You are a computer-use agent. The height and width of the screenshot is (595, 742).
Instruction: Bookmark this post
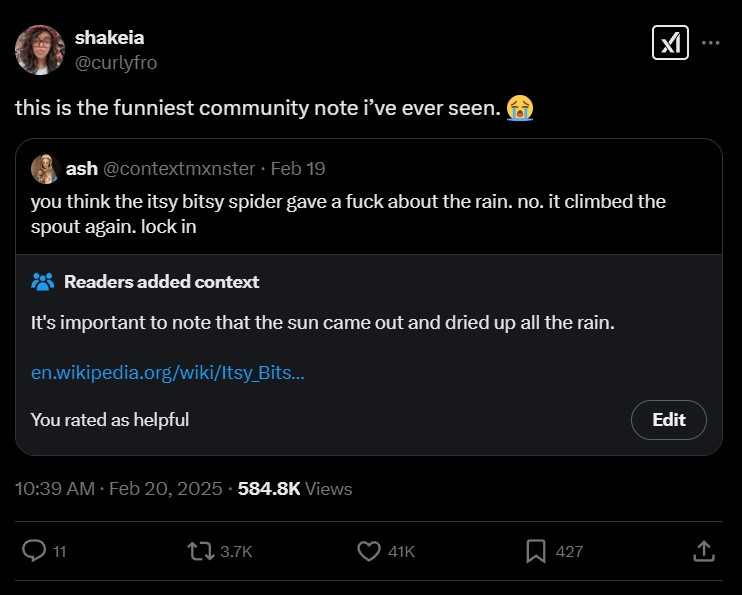tap(536, 551)
